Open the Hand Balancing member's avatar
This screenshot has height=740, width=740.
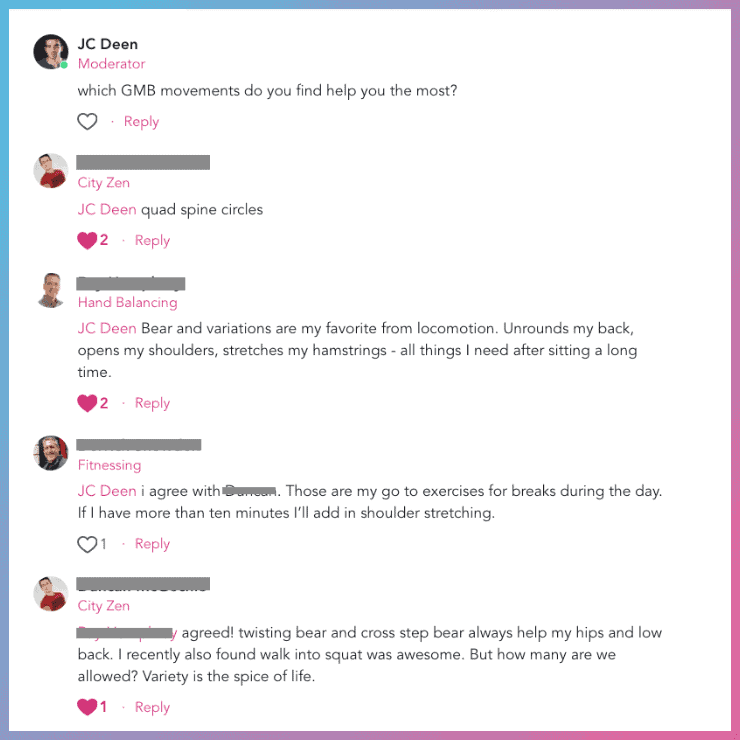tap(51, 290)
